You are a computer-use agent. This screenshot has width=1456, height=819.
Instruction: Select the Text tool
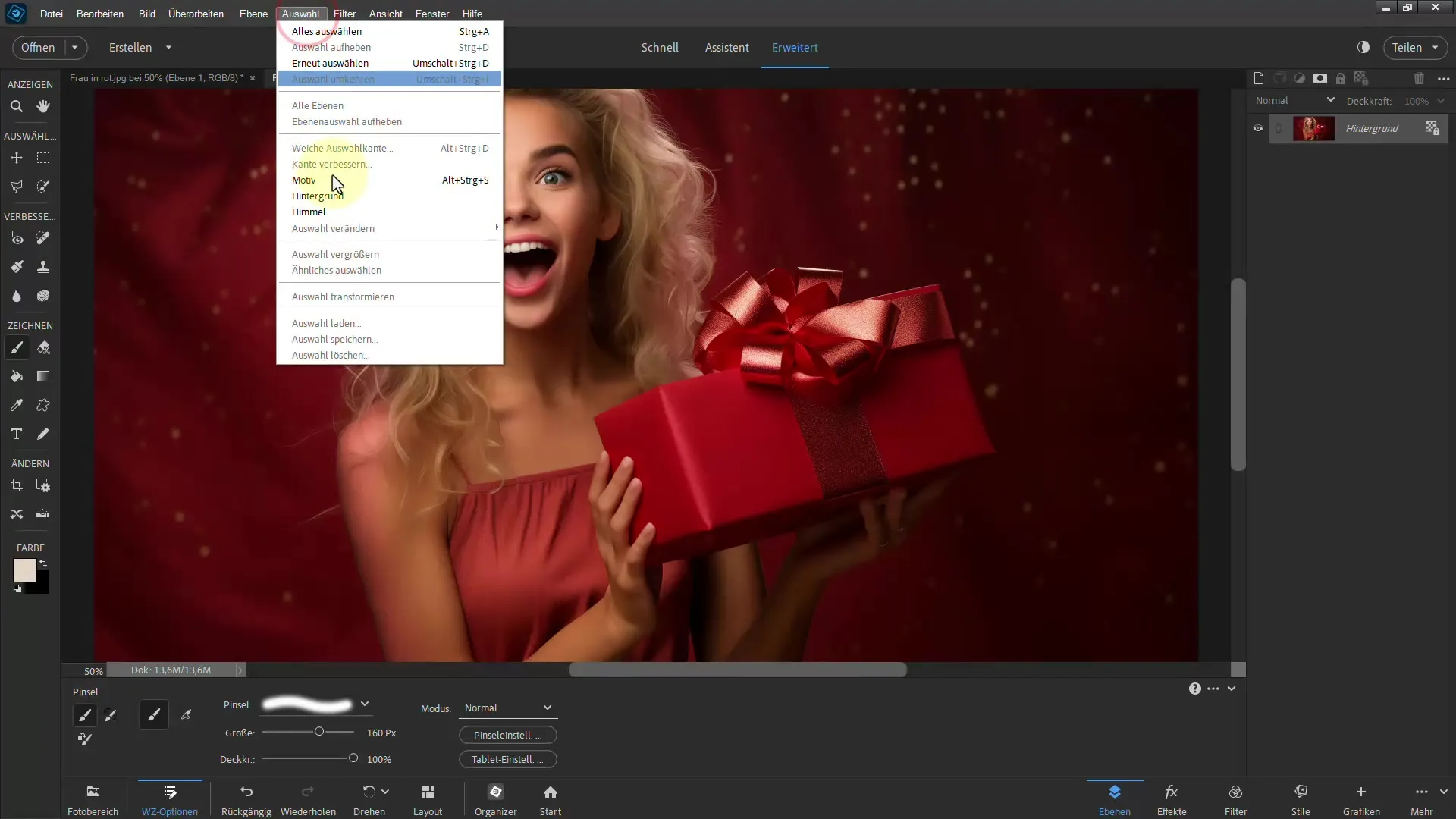(16, 434)
